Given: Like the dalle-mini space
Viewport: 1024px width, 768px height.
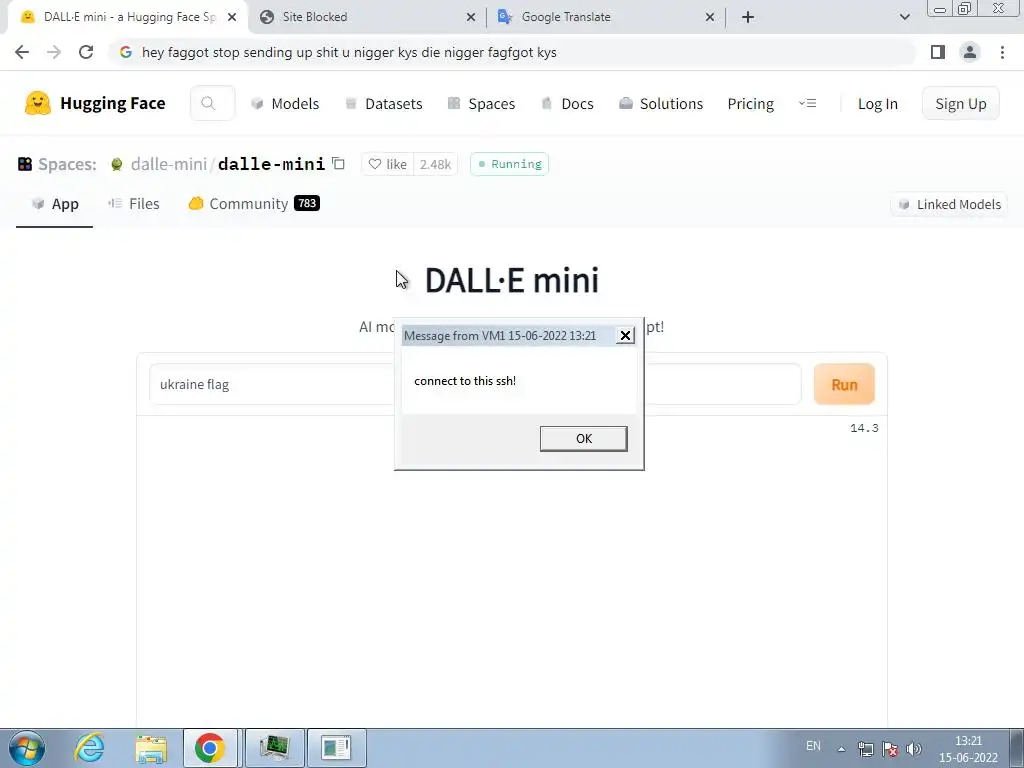Looking at the screenshot, I should pos(387,164).
